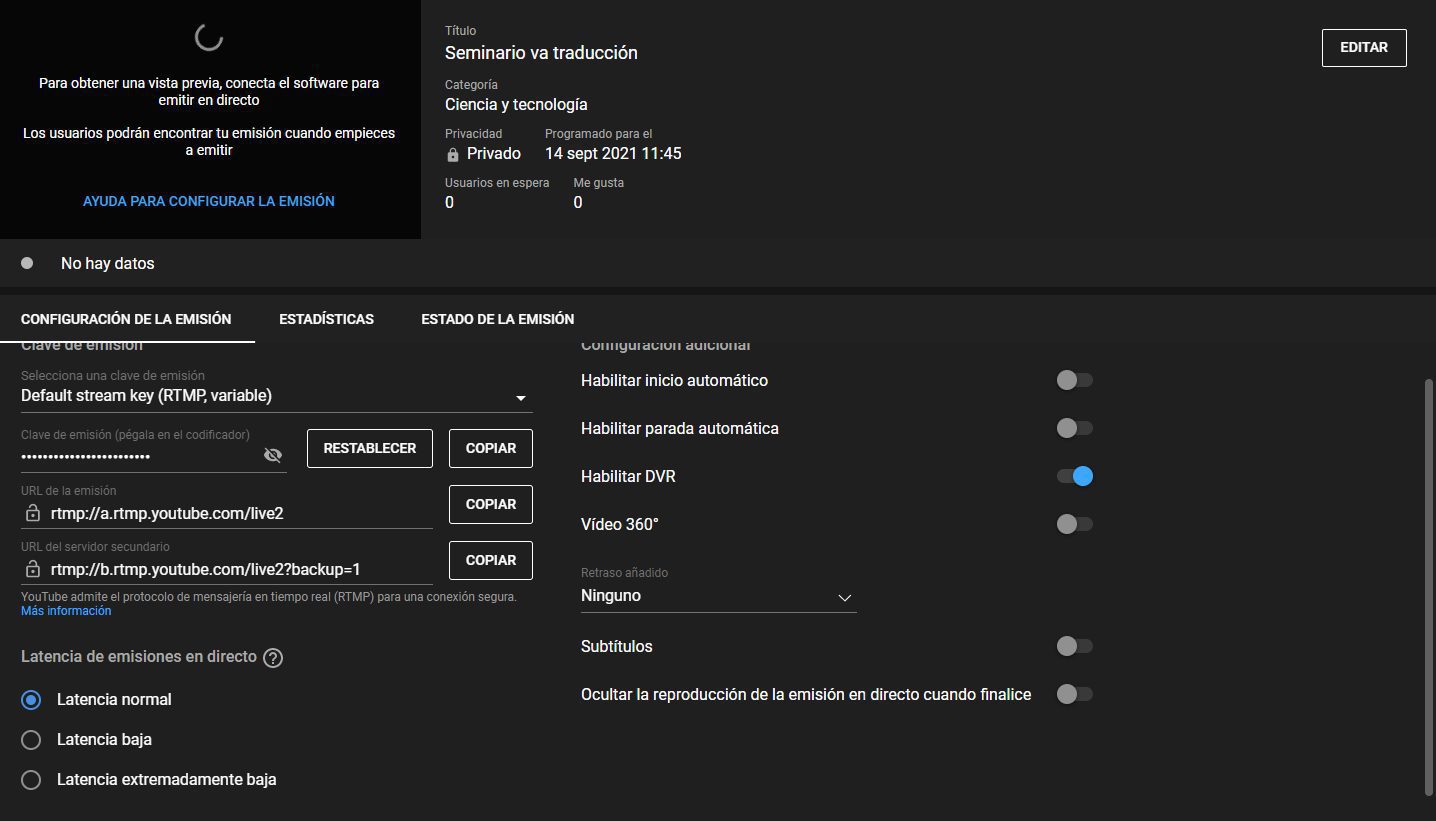The width and height of the screenshot is (1436, 821).
Task: Open the Ayuda para configurar la emisión link
Action: [x=208, y=201]
